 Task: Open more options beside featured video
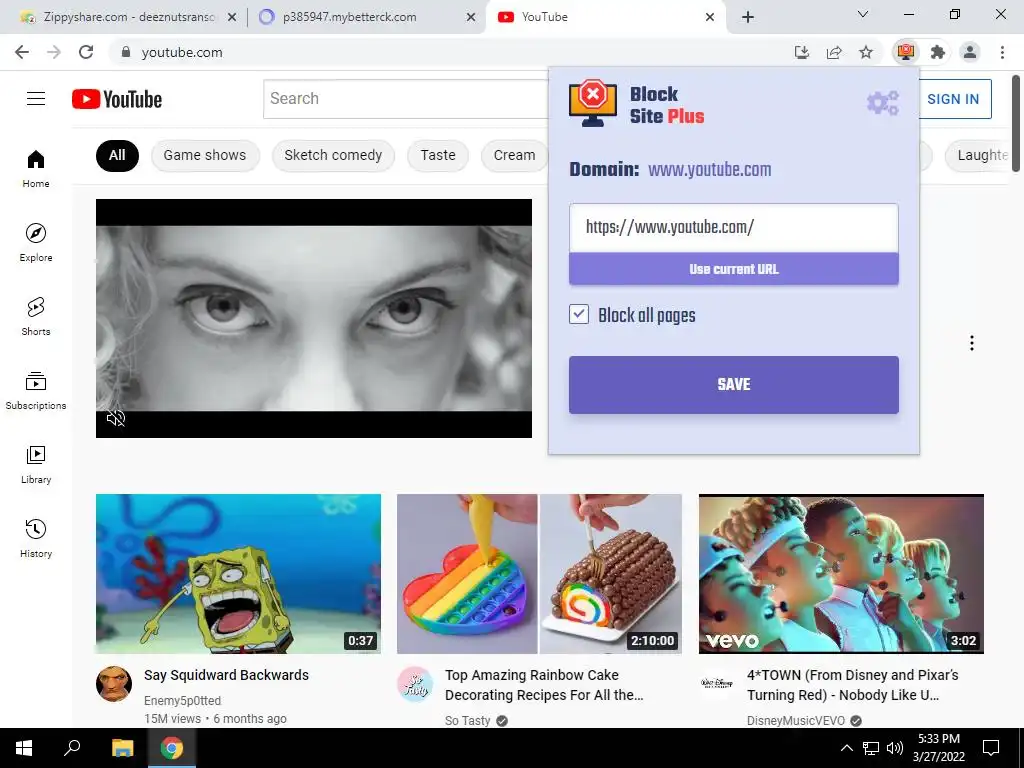972,343
